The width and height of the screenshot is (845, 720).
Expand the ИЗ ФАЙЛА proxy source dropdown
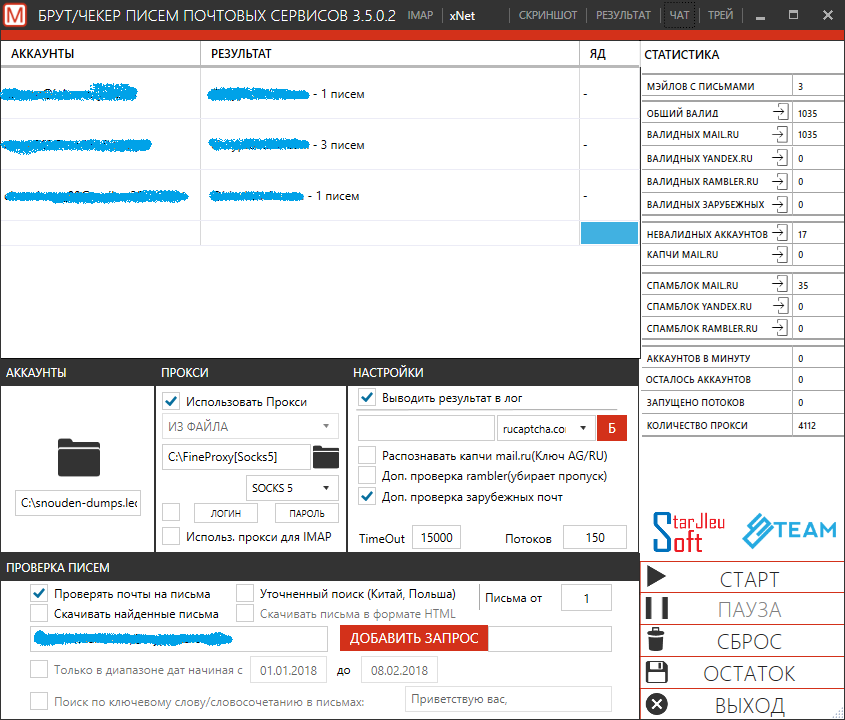(x=250, y=427)
